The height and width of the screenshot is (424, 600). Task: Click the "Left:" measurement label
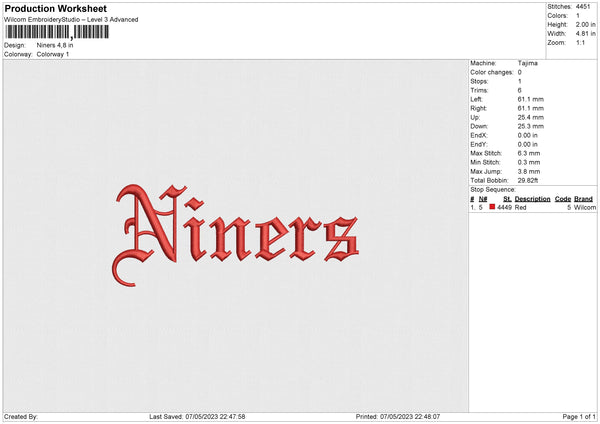click(476, 99)
